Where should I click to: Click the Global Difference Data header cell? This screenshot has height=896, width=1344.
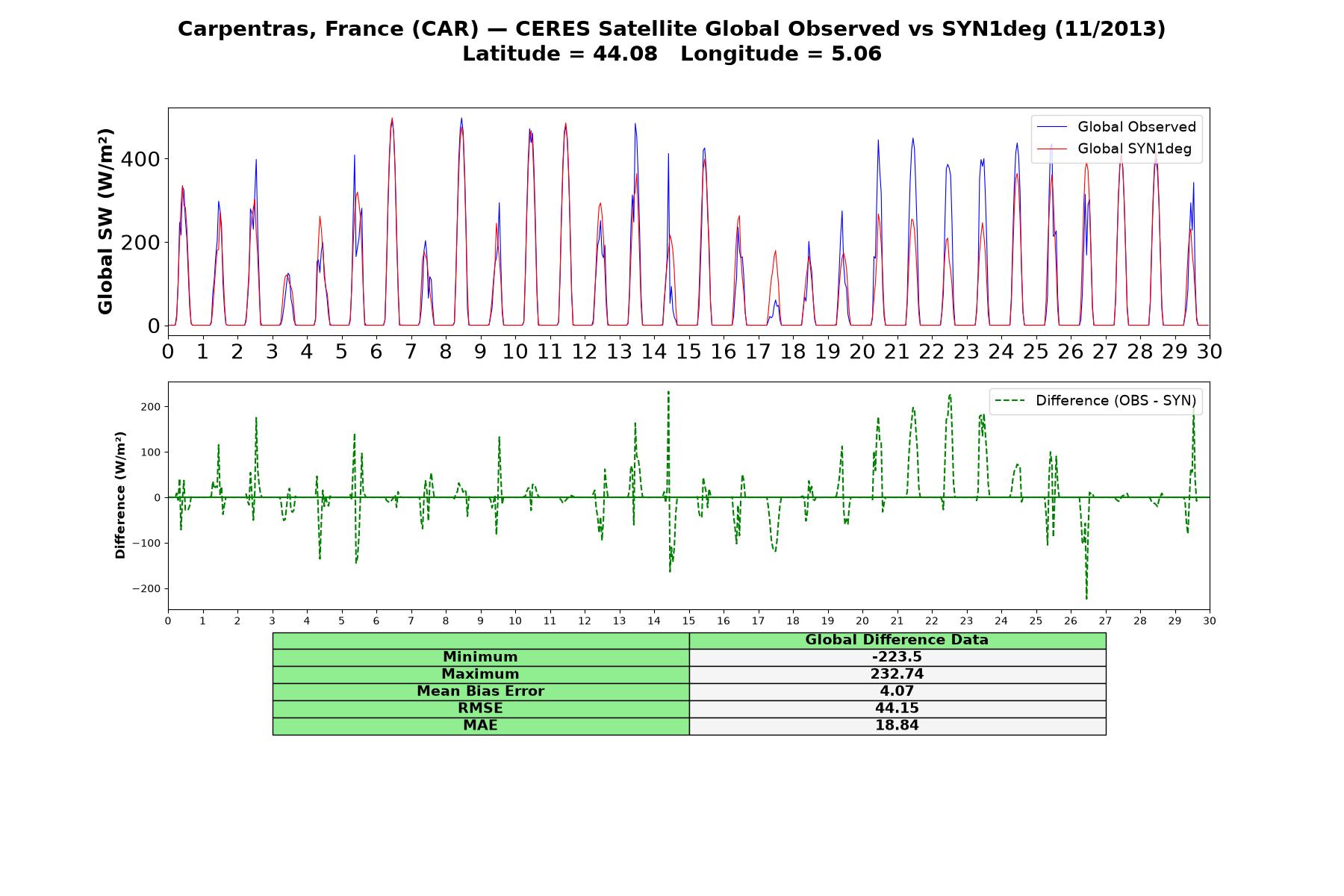pyautogui.click(x=897, y=640)
